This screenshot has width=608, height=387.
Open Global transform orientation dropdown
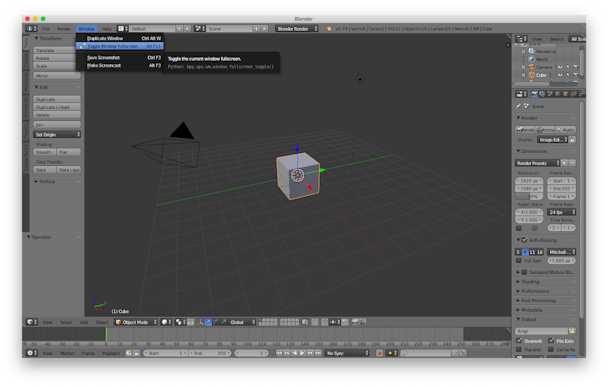pyautogui.click(x=242, y=322)
